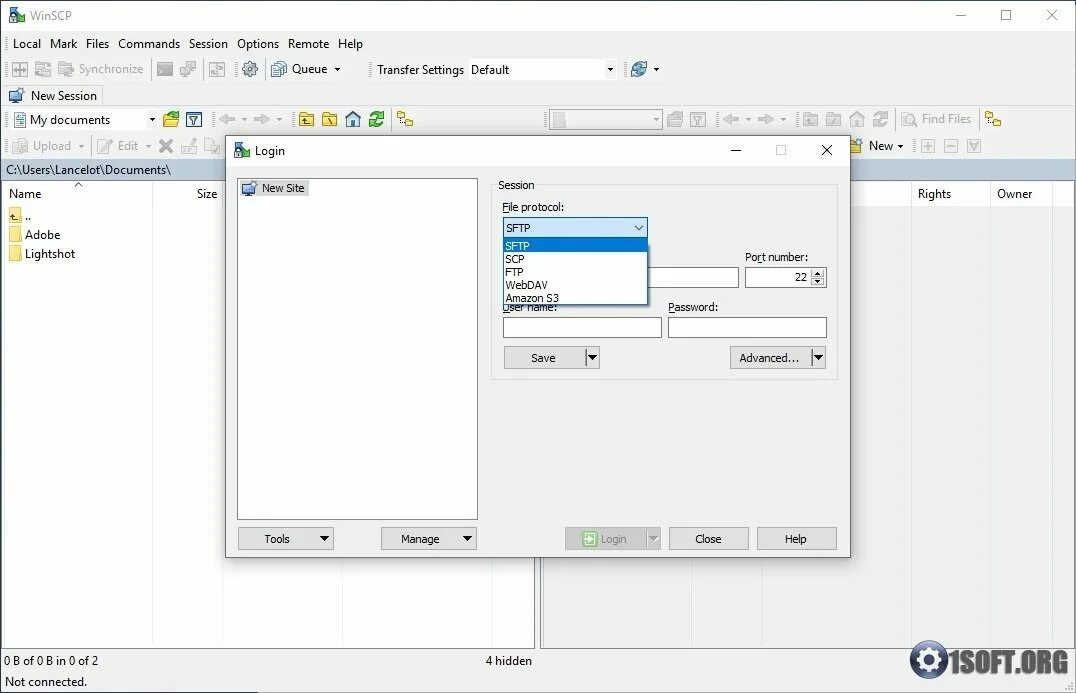Click the User name input field
The image size is (1076, 693).
(x=582, y=327)
